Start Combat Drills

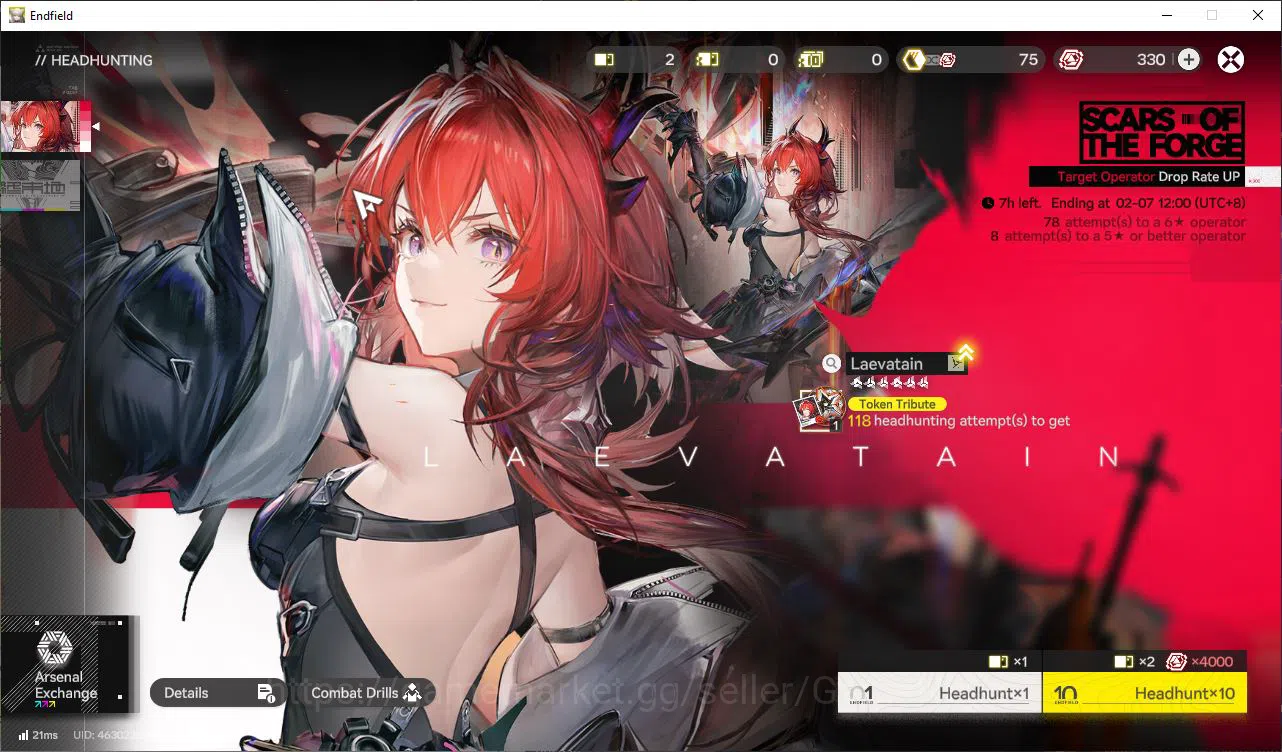pyautogui.click(x=366, y=693)
